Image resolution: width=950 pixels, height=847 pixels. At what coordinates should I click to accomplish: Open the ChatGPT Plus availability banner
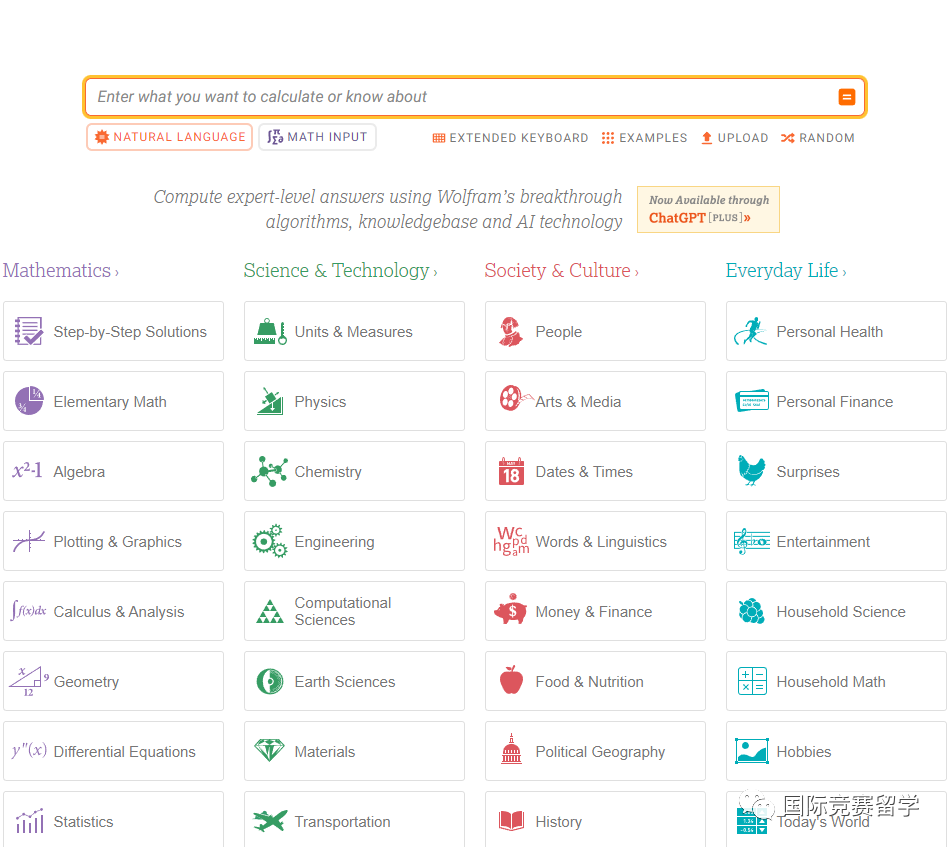point(708,210)
